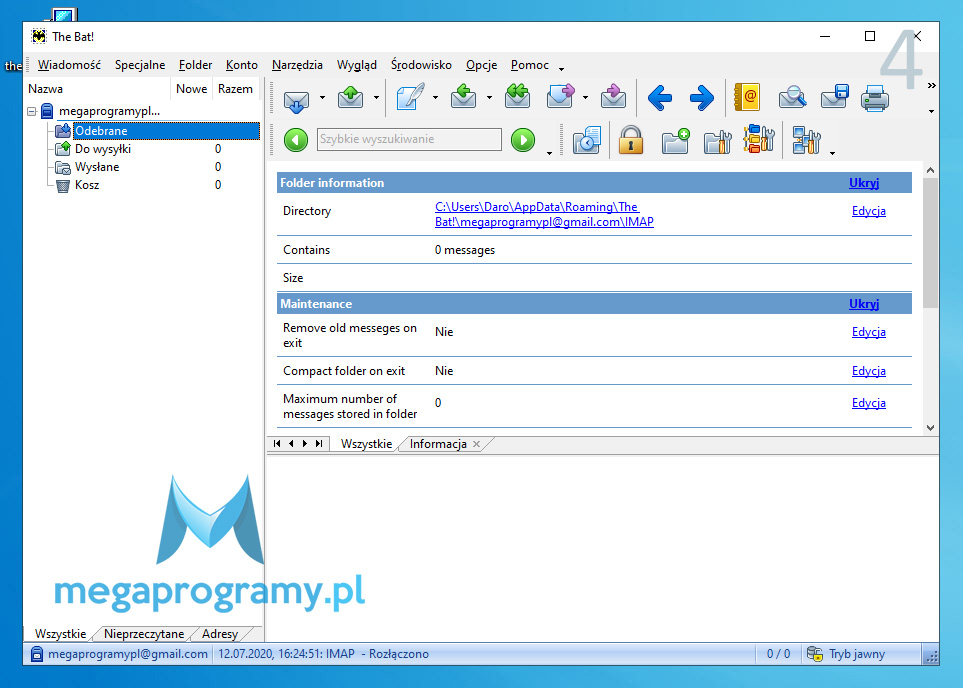The width and height of the screenshot is (963, 688).
Task: Open dropdown arrow next to Send mail
Action: tap(376, 98)
